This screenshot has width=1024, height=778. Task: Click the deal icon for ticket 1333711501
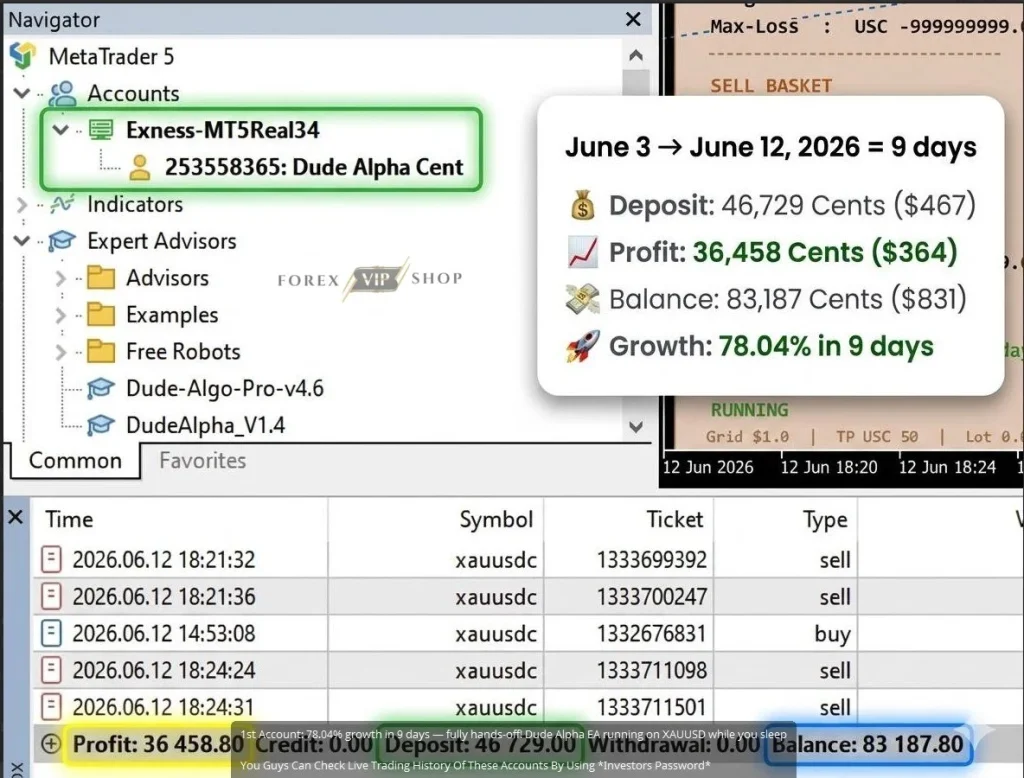click(x=51, y=707)
